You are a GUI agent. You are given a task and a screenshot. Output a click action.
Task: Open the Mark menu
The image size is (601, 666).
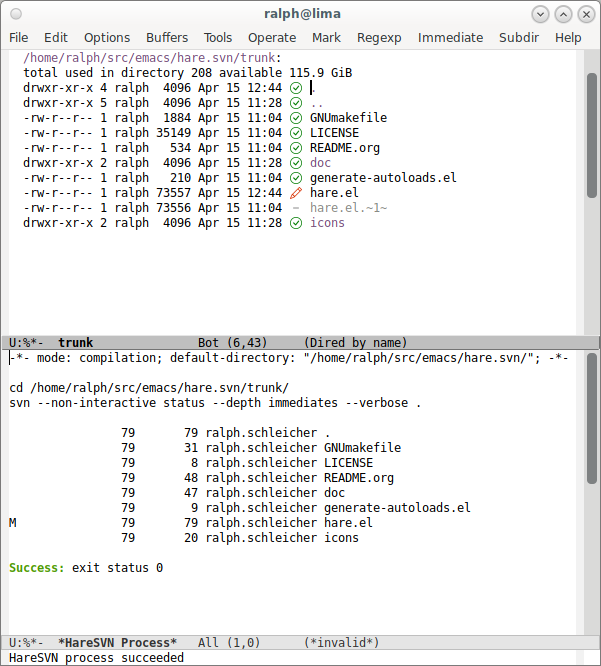click(326, 38)
